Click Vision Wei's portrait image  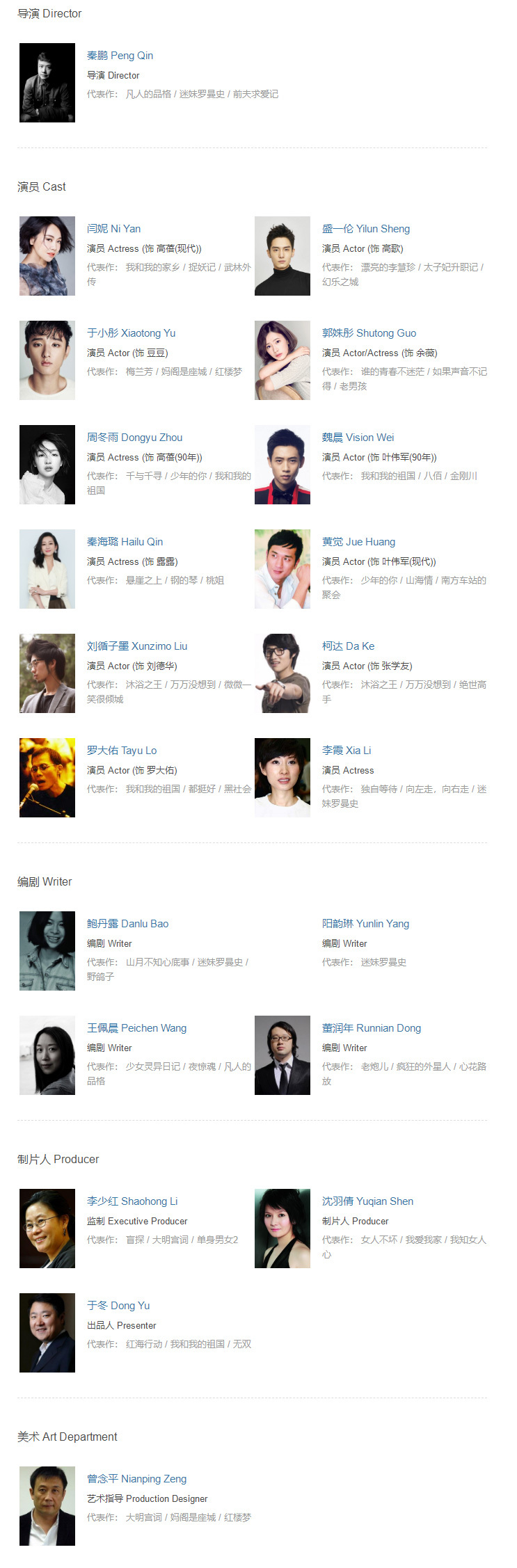point(283,465)
